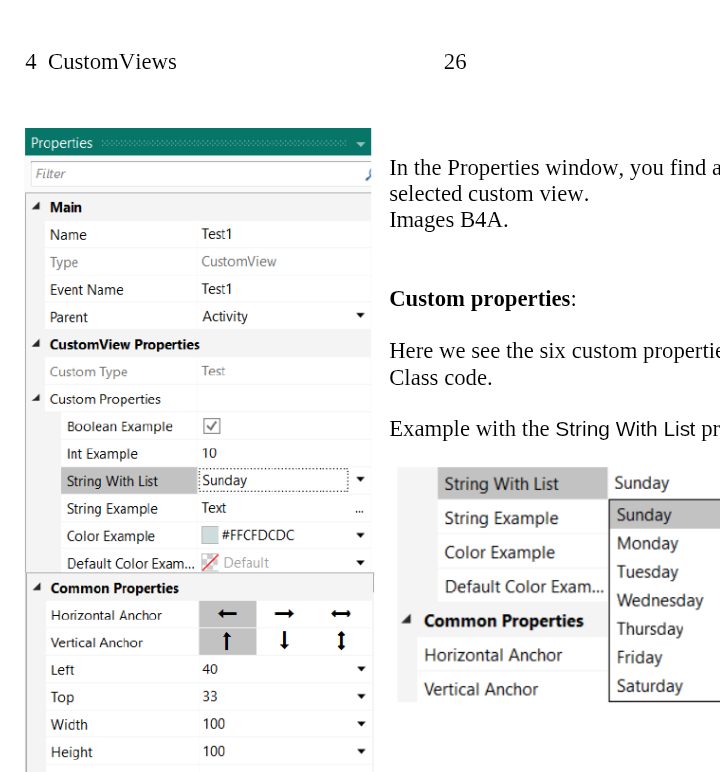Set Horizontal Anchor to left
720x772 pixels.
[228, 614]
